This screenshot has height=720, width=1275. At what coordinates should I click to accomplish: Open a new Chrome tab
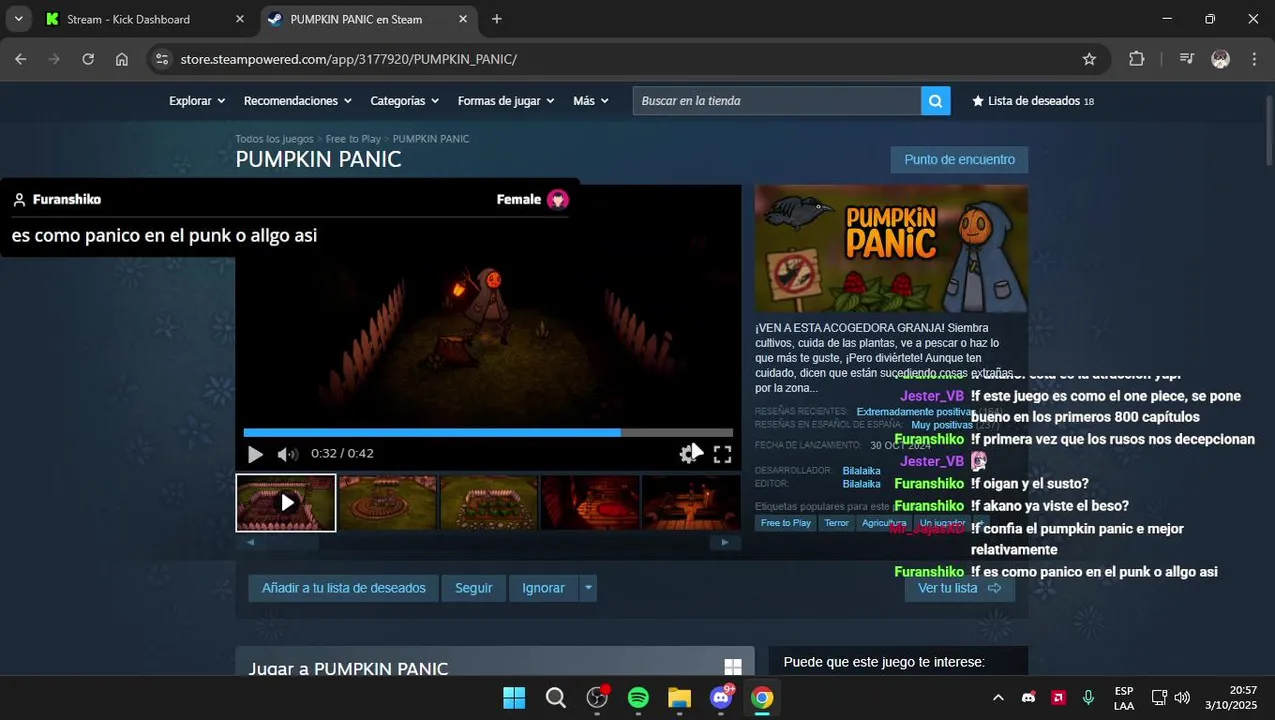click(497, 19)
